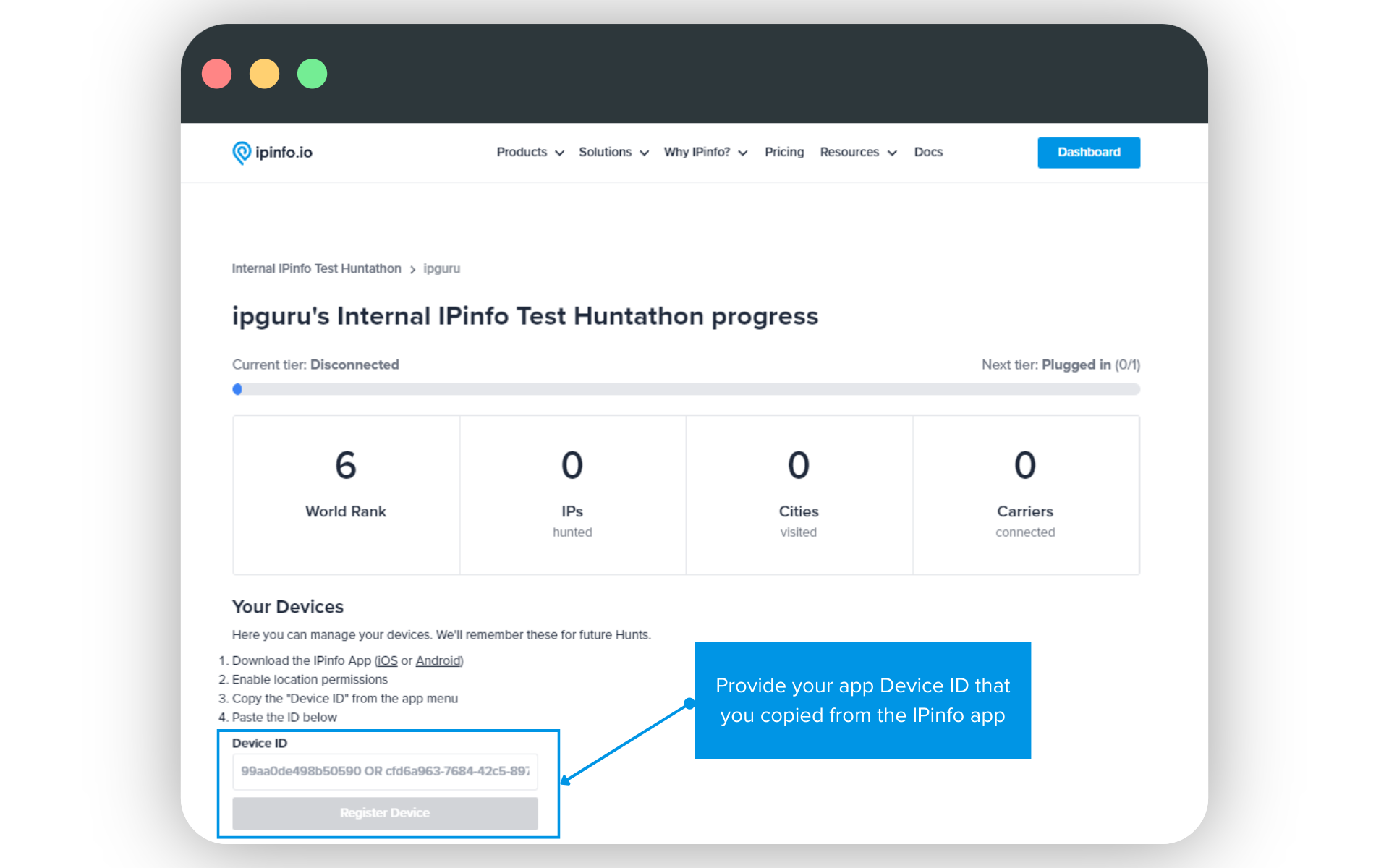Click the green window dot

tap(312, 74)
